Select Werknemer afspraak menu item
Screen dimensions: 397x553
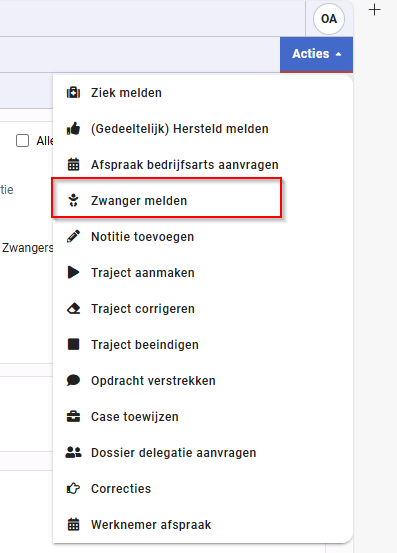pyautogui.click(x=203, y=524)
